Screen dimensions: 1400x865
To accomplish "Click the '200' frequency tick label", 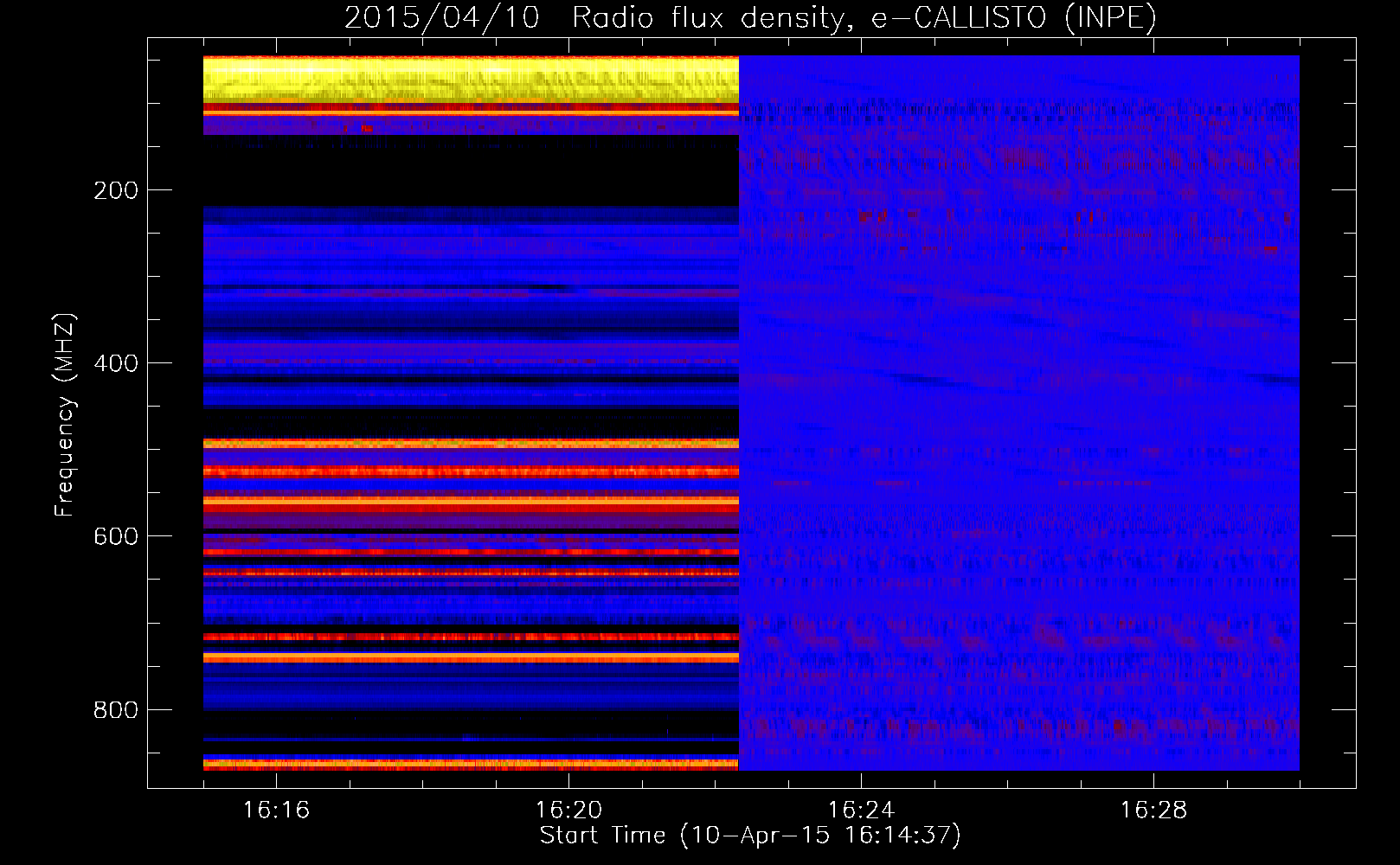I will point(116,190).
